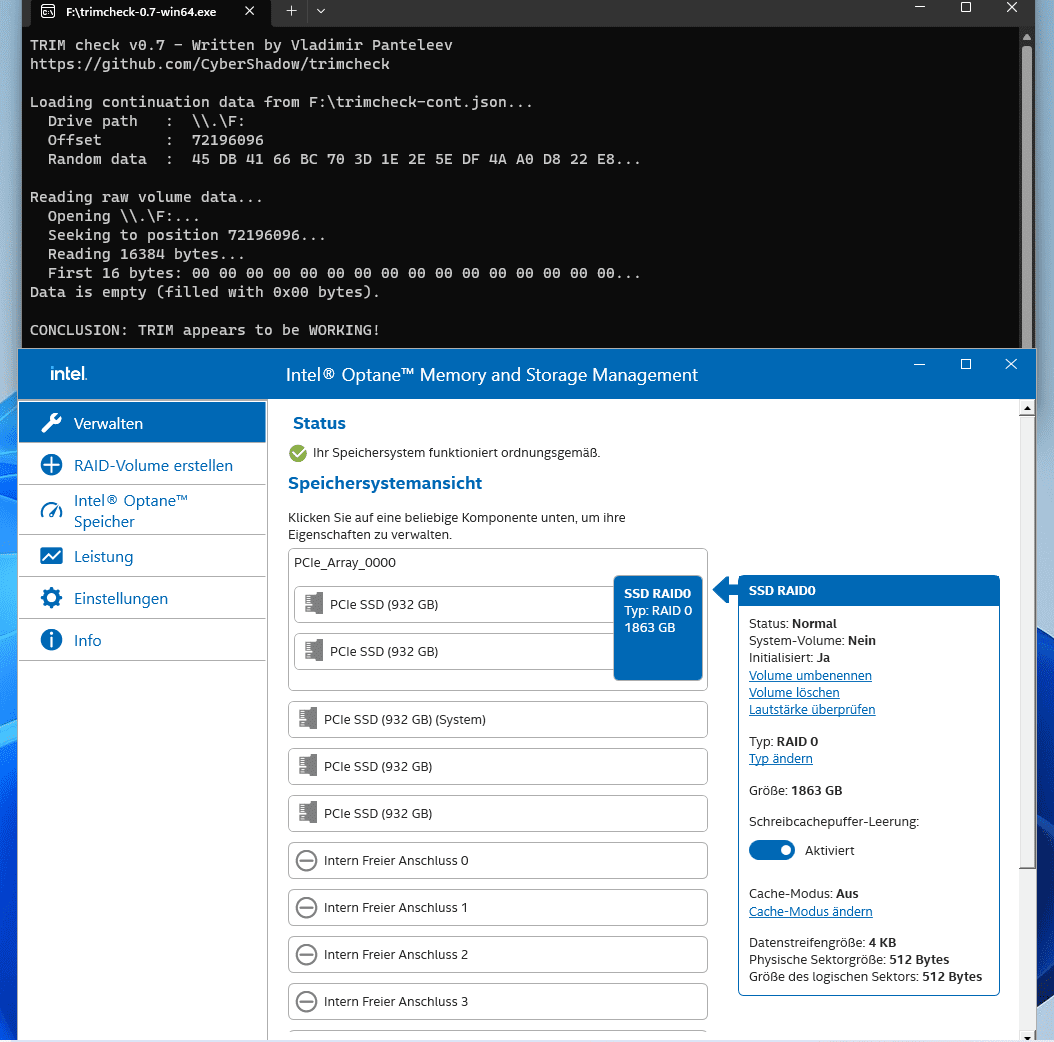Minimize the Intel Optane window
Screen dimensions: 1054x1042
(920, 364)
